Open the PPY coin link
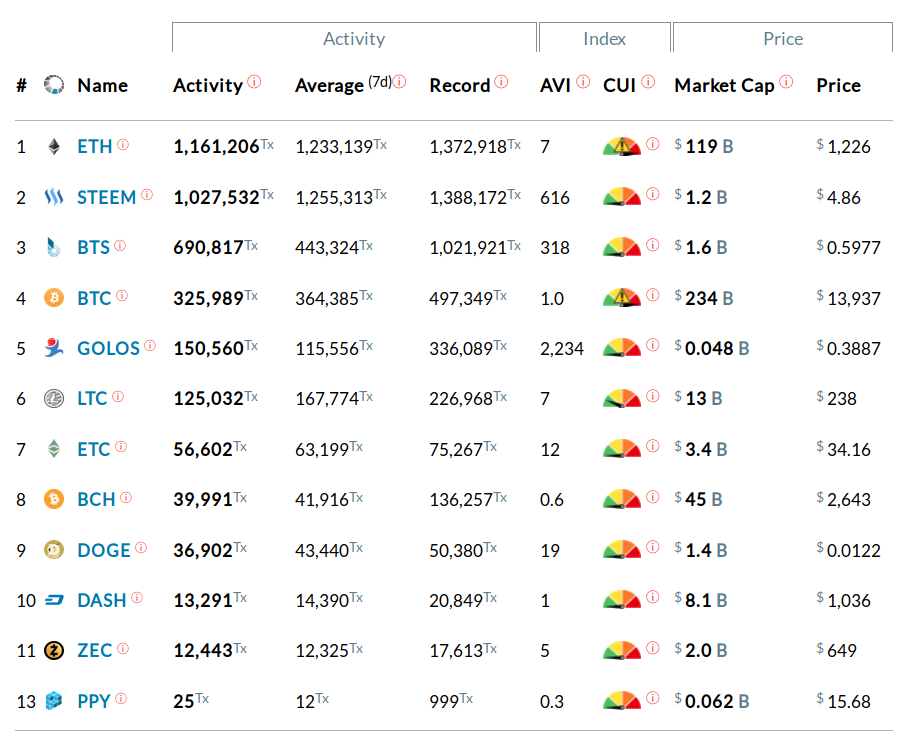905x747 pixels. (x=94, y=701)
